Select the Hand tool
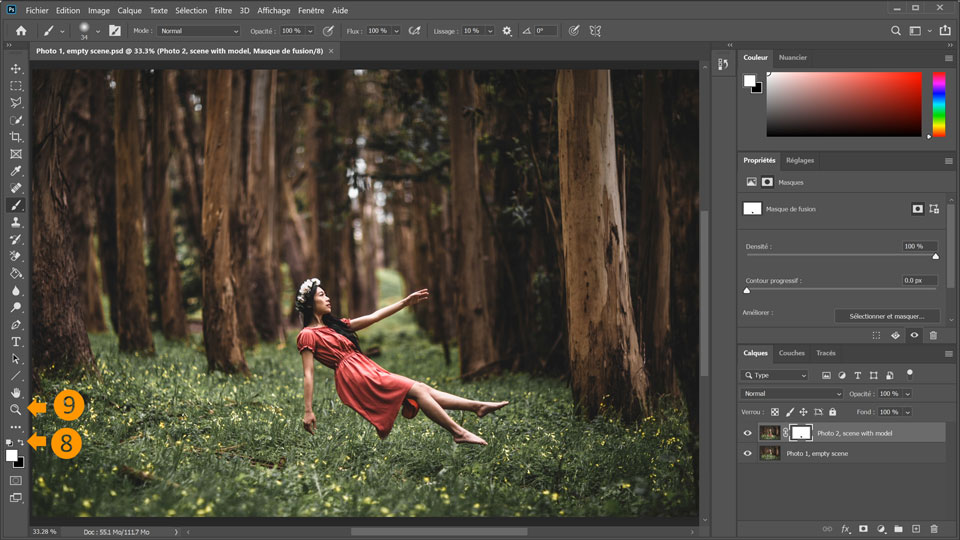 point(16,393)
